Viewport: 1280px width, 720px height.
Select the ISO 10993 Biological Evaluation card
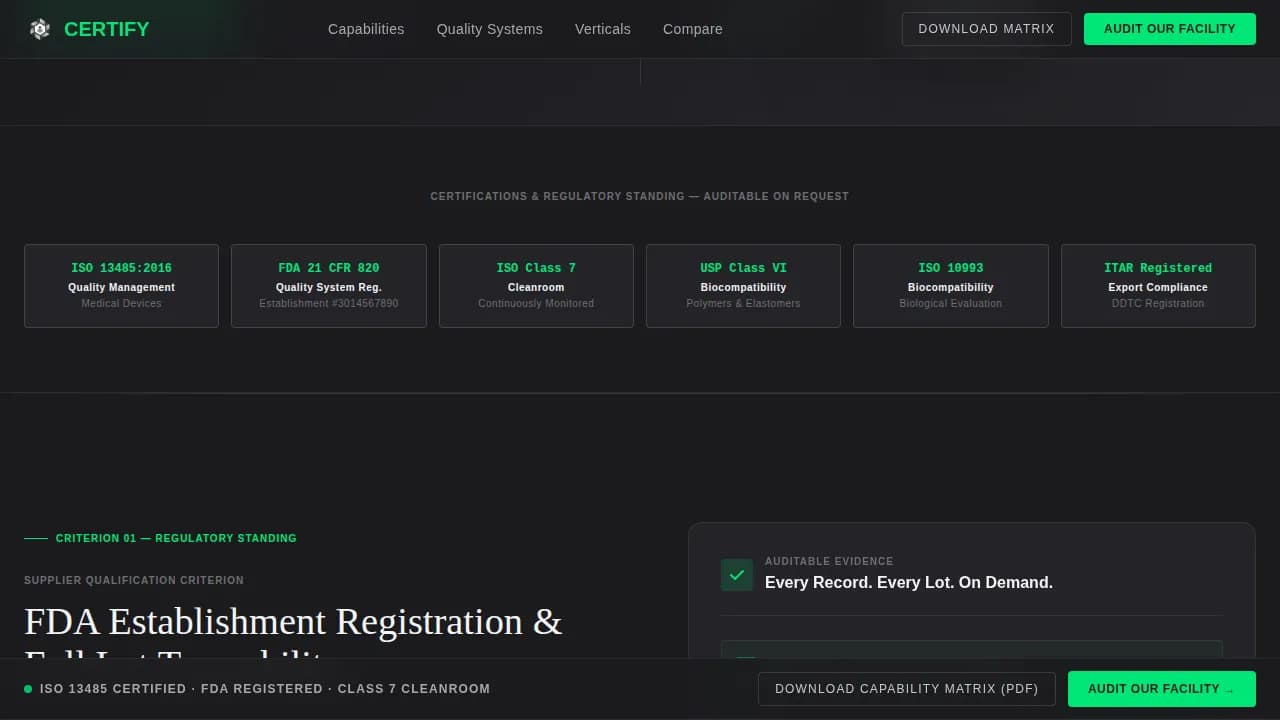[x=950, y=285]
